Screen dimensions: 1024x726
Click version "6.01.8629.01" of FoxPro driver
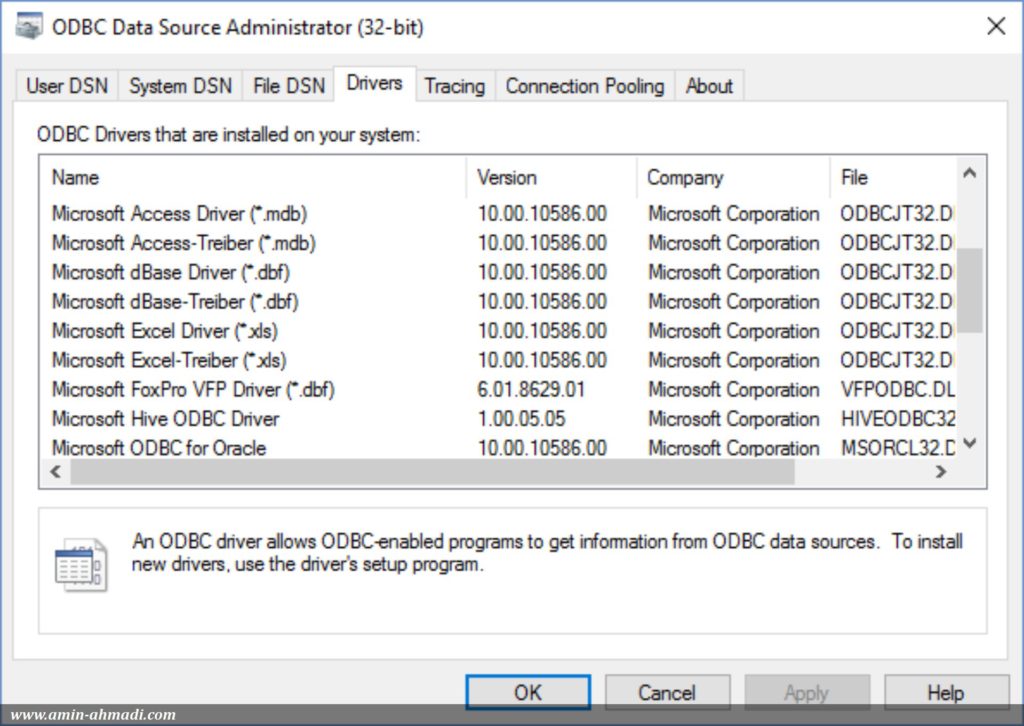click(x=532, y=390)
